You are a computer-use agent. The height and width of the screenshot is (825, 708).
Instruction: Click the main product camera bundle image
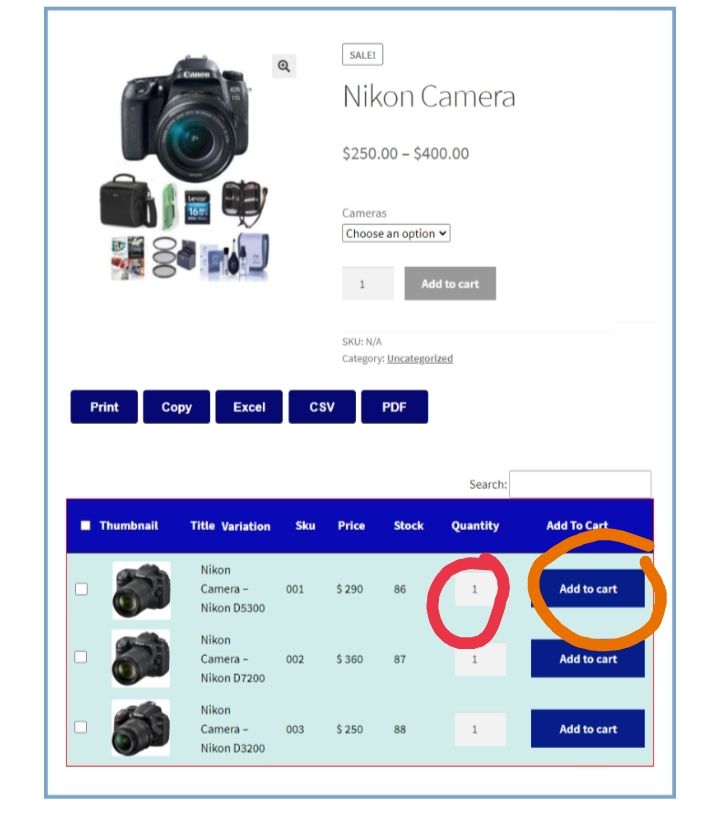(185, 168)
